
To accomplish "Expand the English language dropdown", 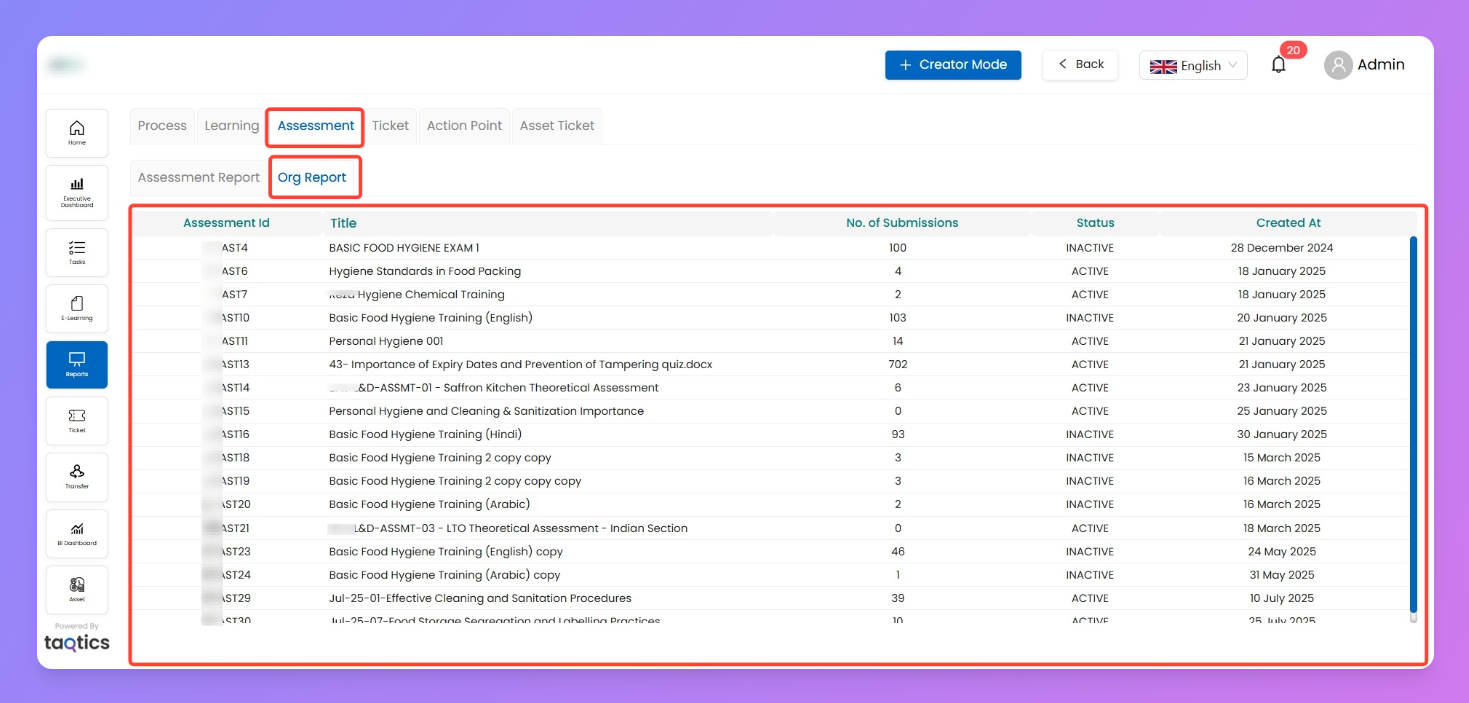I will (1193, 66).
